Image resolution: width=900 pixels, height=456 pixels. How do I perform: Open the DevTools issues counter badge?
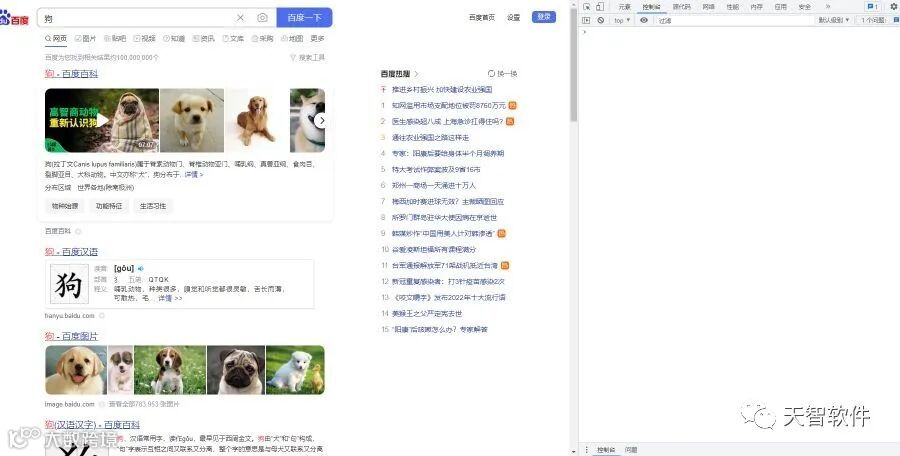(872, 7)
